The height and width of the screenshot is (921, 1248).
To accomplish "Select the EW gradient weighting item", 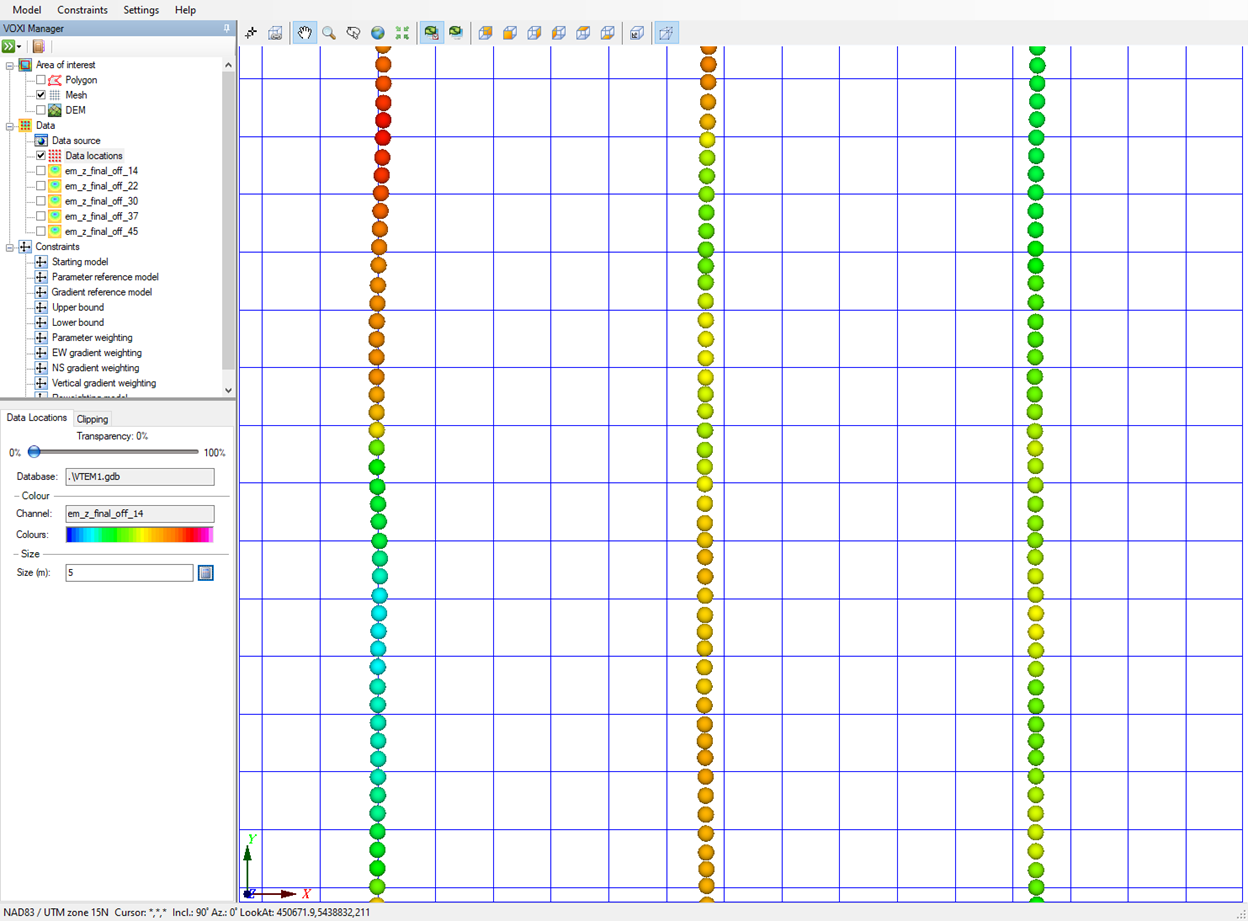I will (x=97, y=353).
